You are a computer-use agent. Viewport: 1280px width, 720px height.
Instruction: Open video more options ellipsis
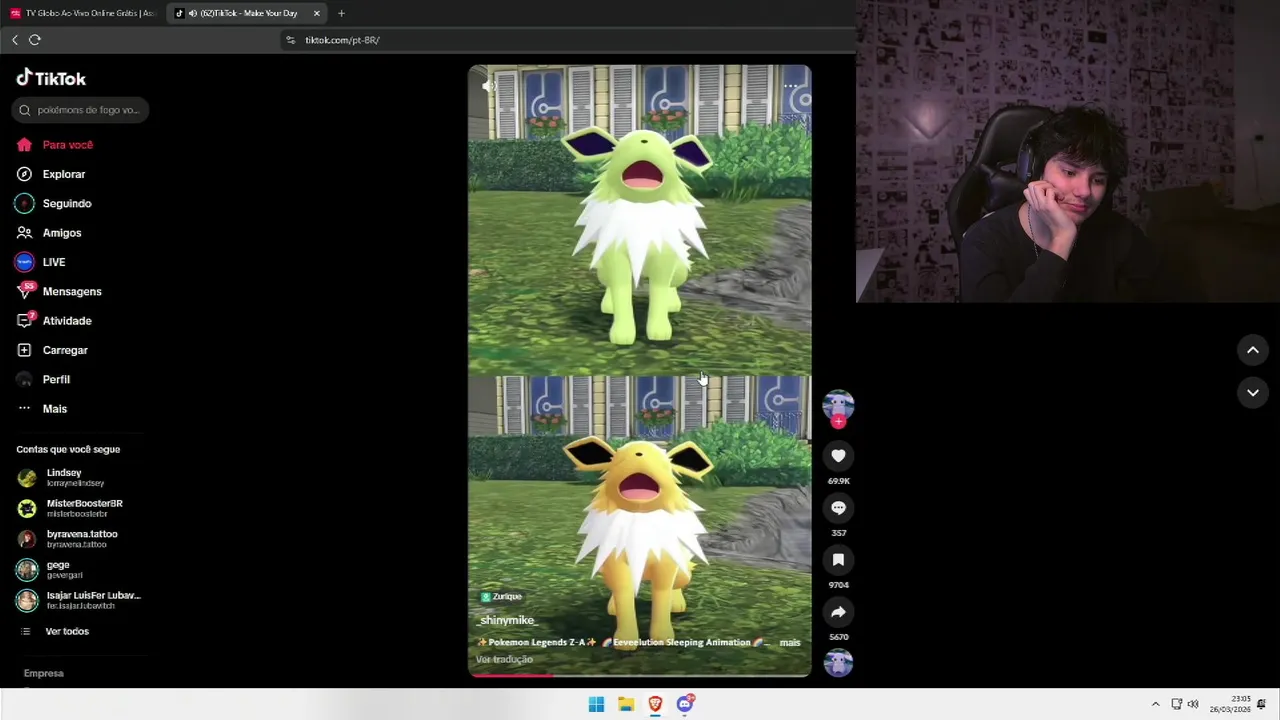coord(791,86)
